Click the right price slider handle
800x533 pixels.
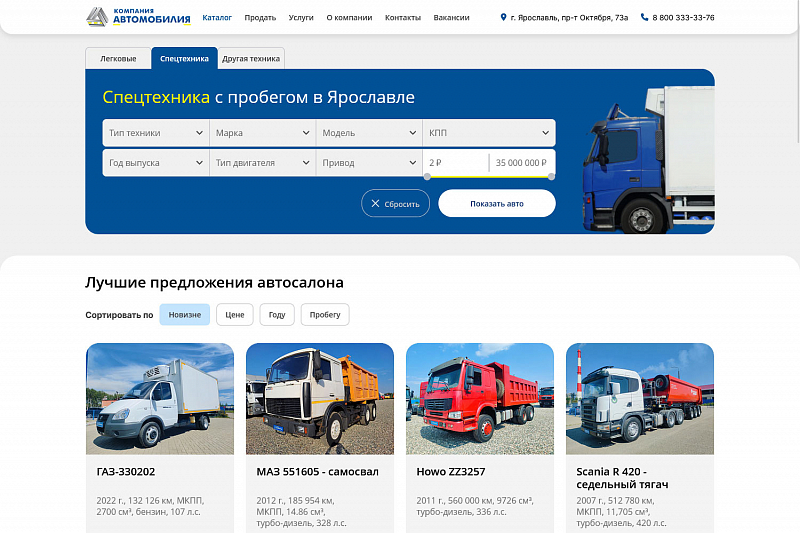[551, 176]
